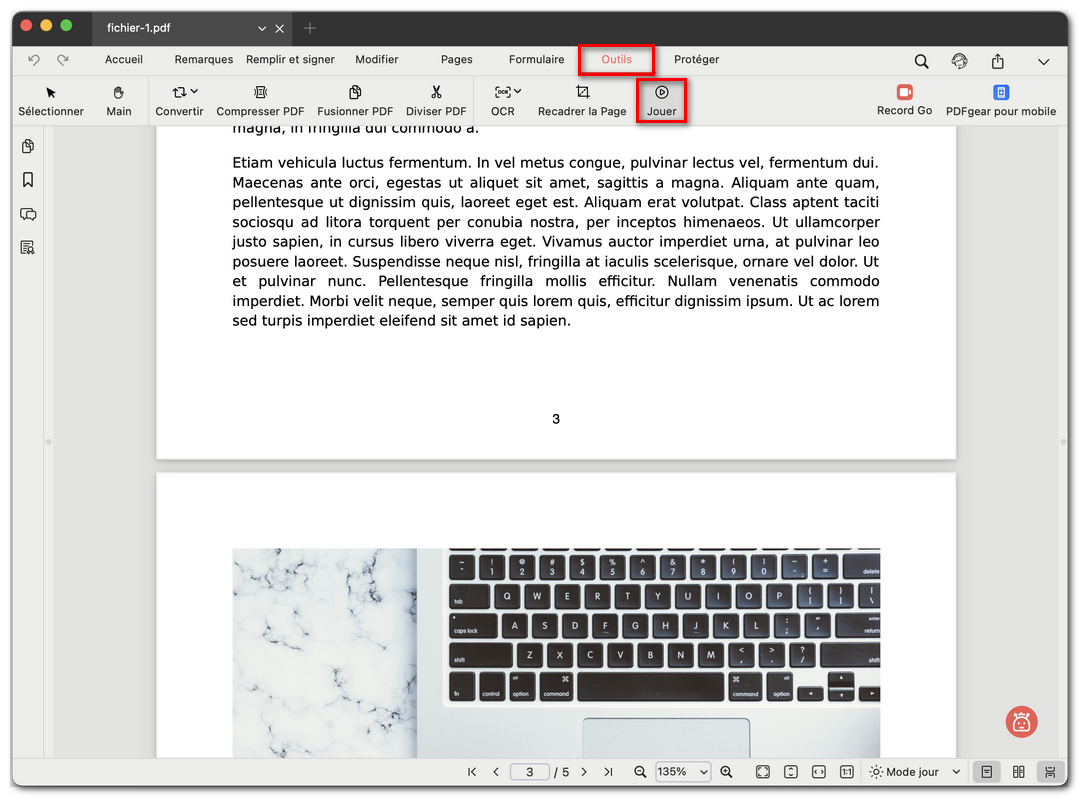Open the annotations panel
The height and width of the screenshot is (798, 1079).
pyautogui.click(x=27, y=214)
